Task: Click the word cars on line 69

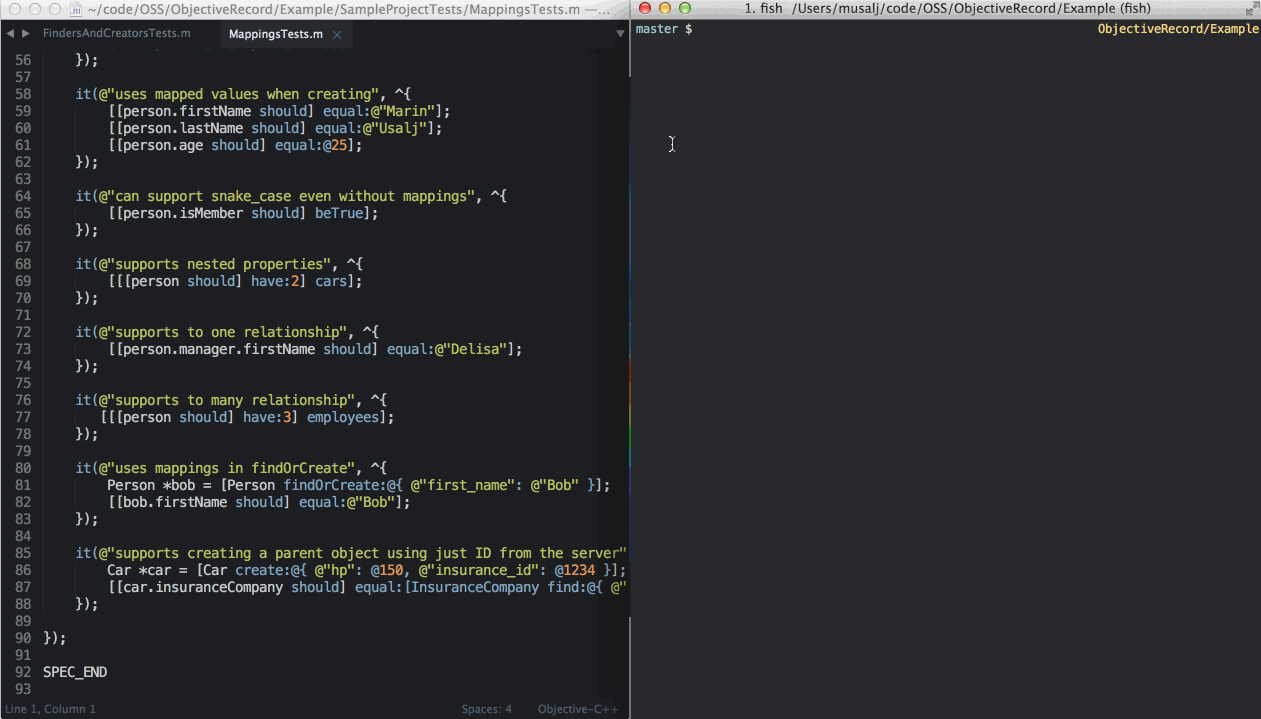Action: coord(331,281)
